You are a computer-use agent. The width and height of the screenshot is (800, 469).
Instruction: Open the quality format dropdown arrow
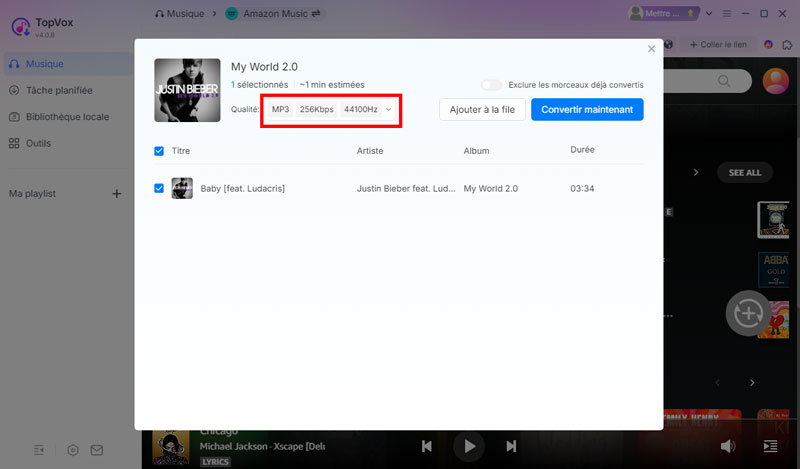point(388,109)
